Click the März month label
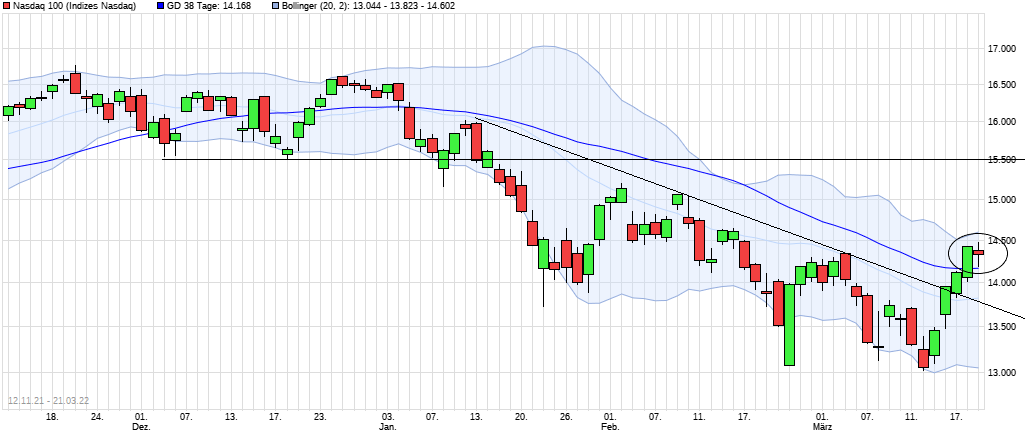This screenshot has width=1025, height=445. (822, 426)
